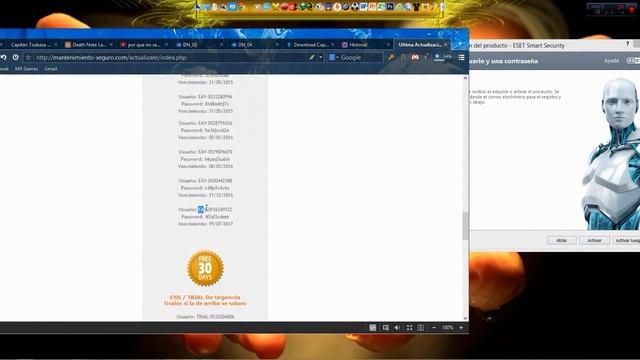Click the pencil icon in address bar
The image size is (640, 360).
click(x=312, y=58)
